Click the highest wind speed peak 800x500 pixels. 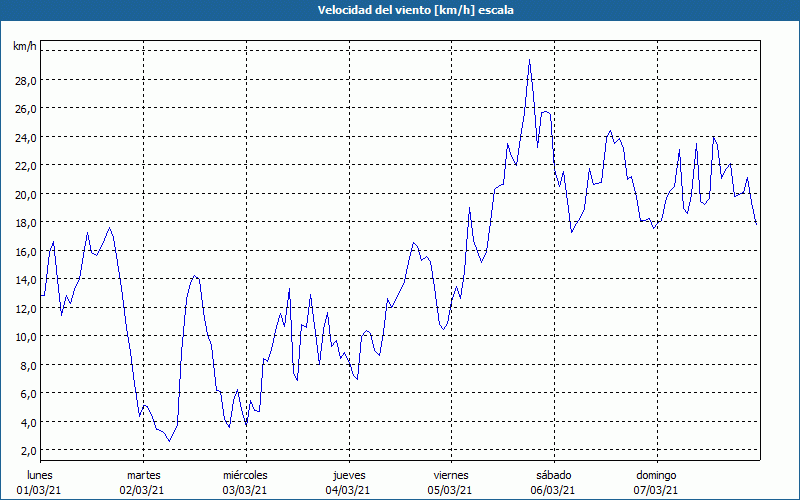pos(529,60)
